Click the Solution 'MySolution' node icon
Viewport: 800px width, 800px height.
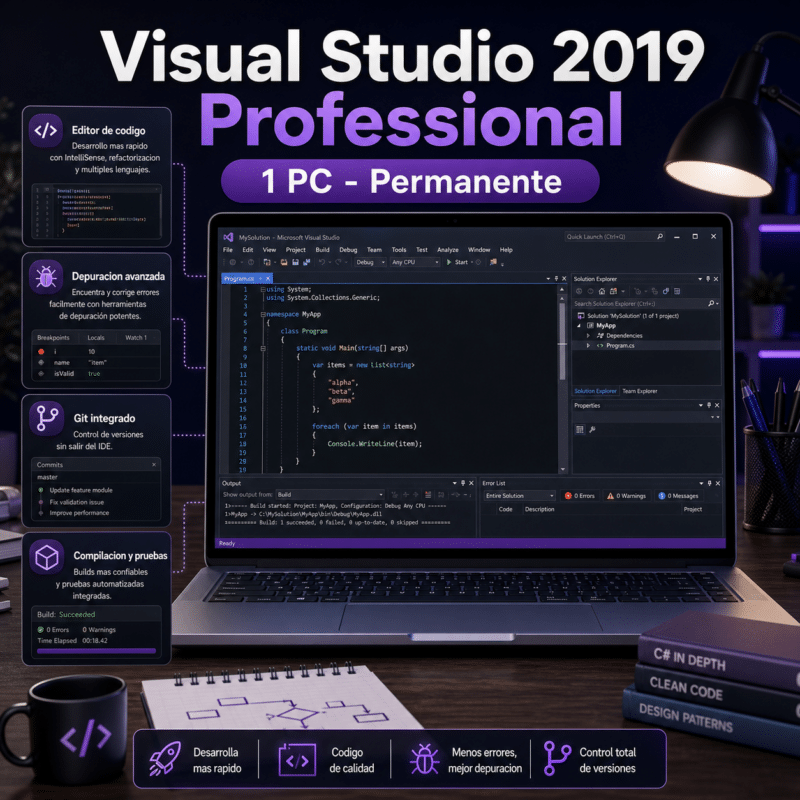[581, 316]
